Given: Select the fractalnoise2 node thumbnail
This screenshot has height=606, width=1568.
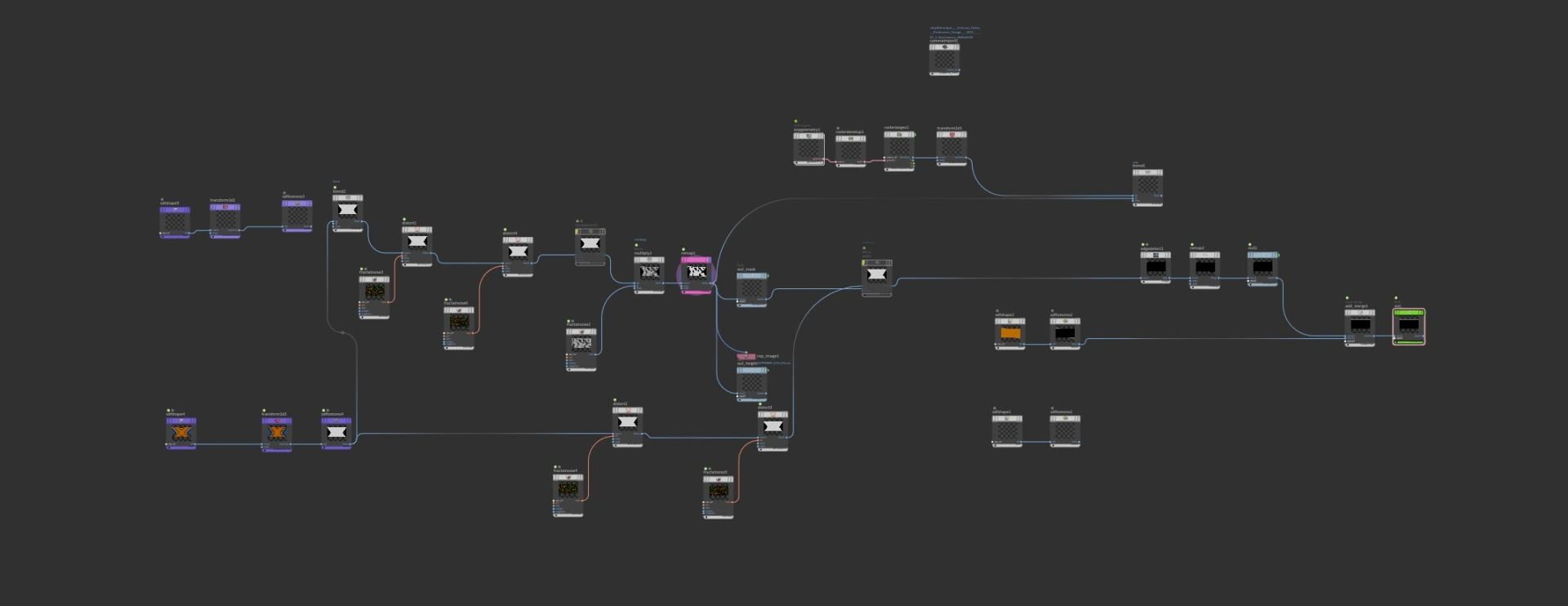Looking at the screenshot, I should click(581, 344).
